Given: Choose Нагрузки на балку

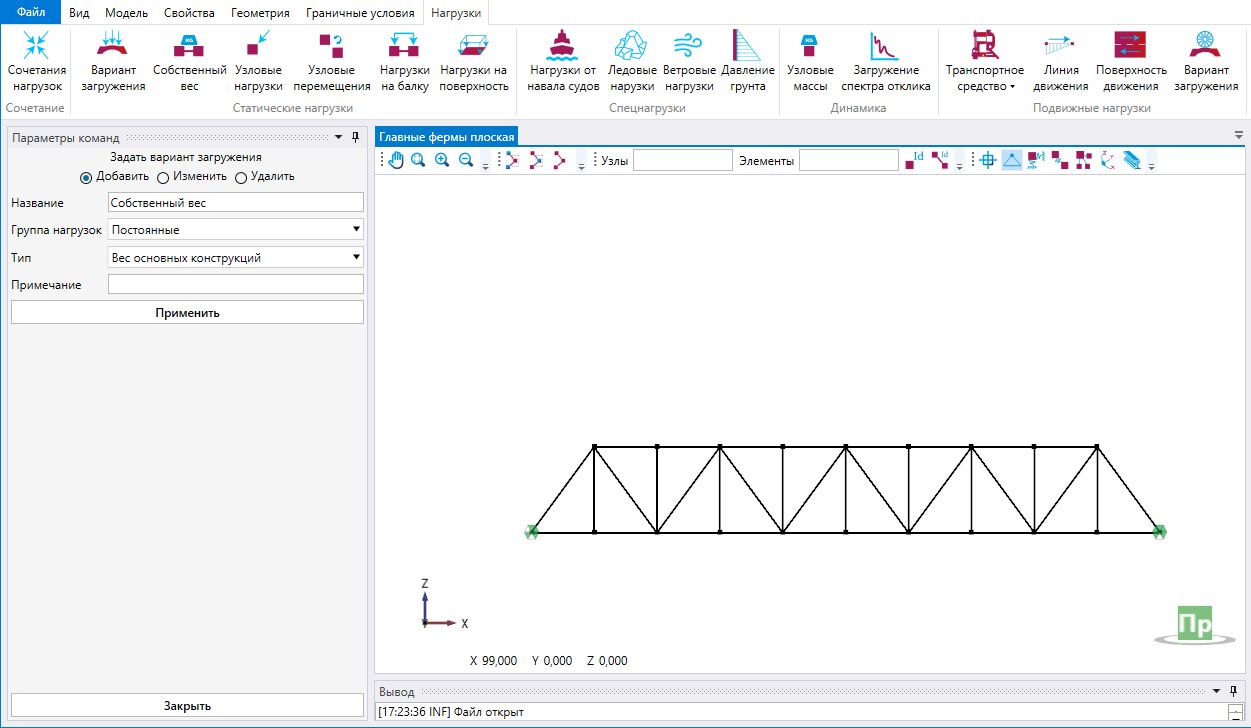Looking at the screenshot, I should point(405,62).
